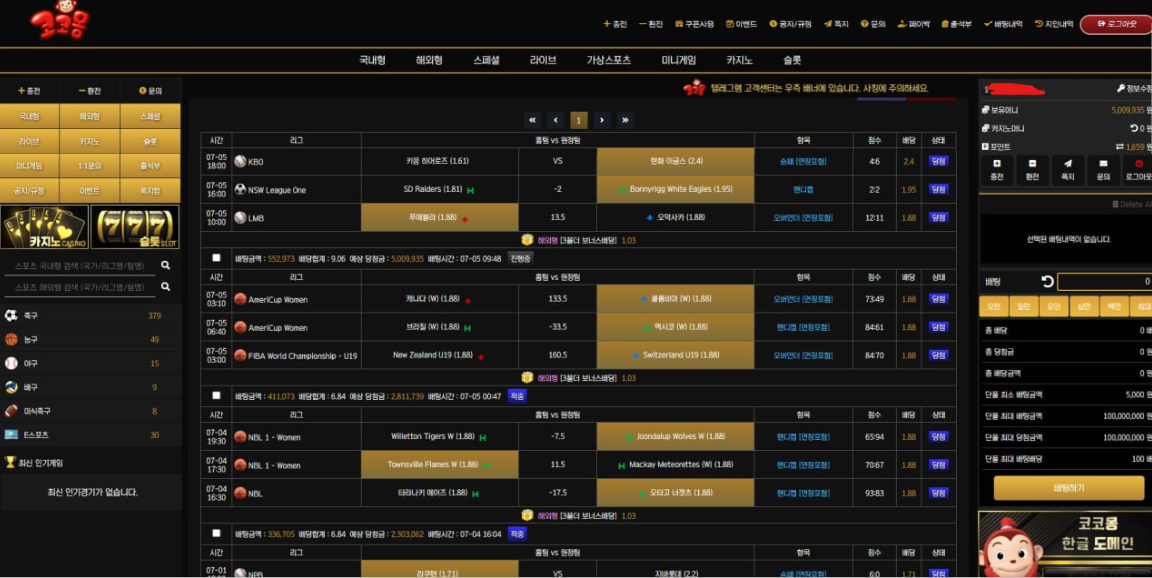Click the 오천 quick amount button
Viewport: 1152px width, 578px height.
pos(993,307)
